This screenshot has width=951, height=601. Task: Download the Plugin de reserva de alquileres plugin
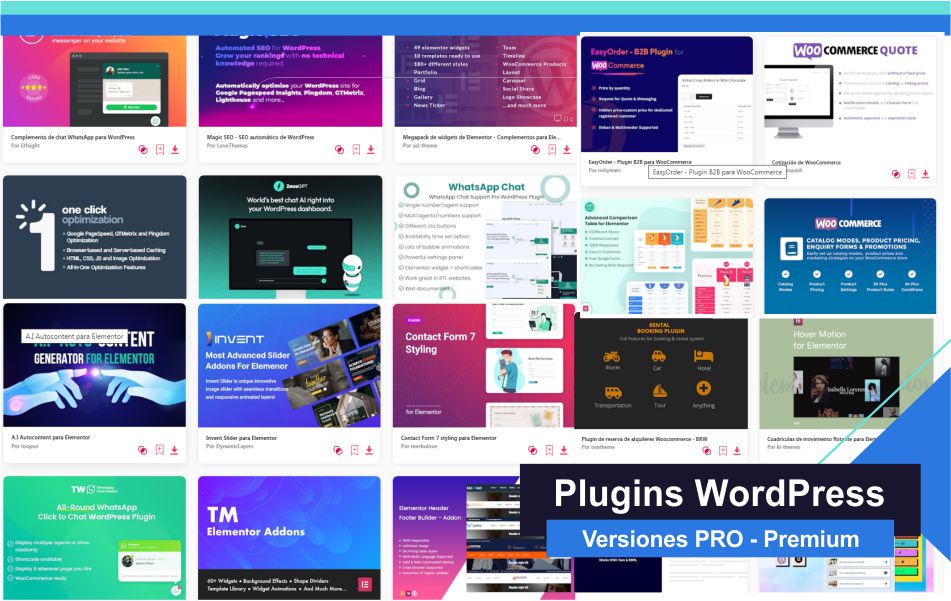pyautogui.click(x=737, y=451)
